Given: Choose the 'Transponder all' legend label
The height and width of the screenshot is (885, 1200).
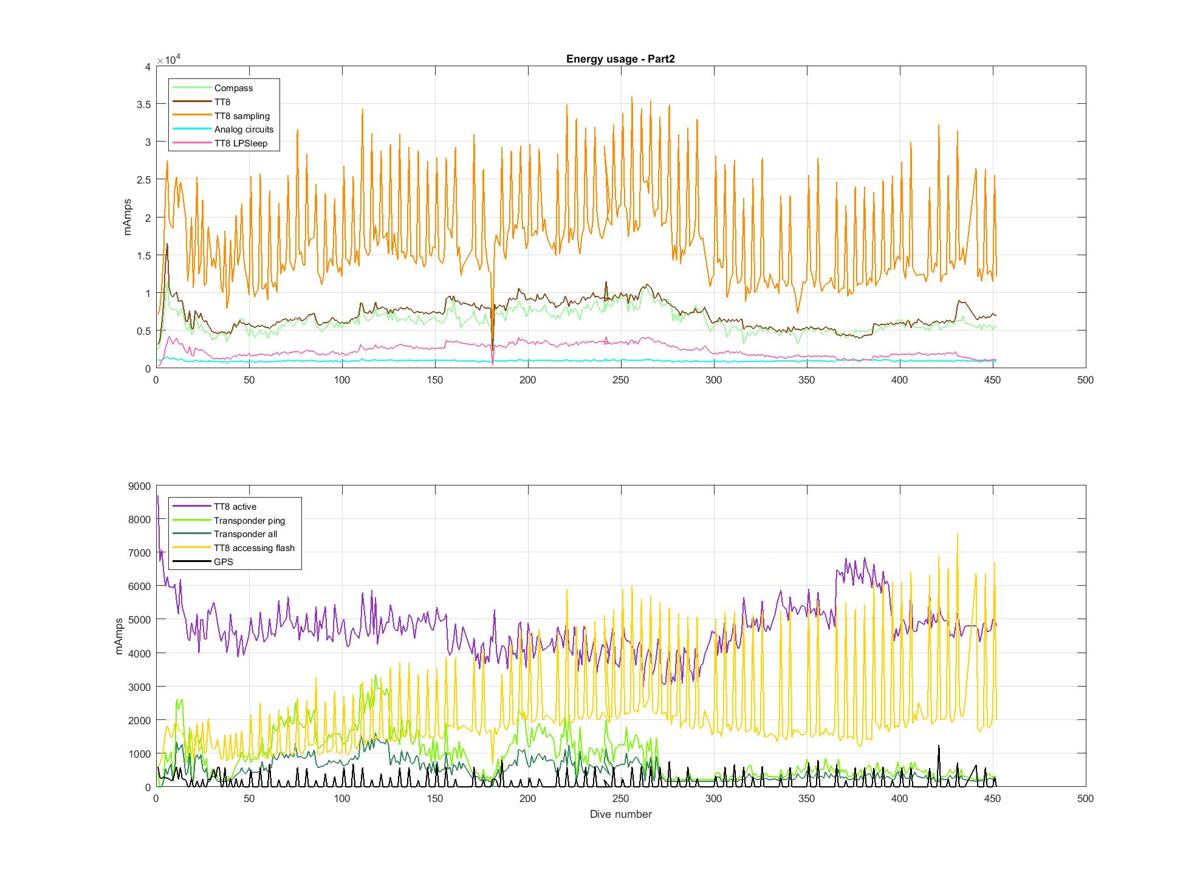Looking at the screenshot, I should click(246, 535).
